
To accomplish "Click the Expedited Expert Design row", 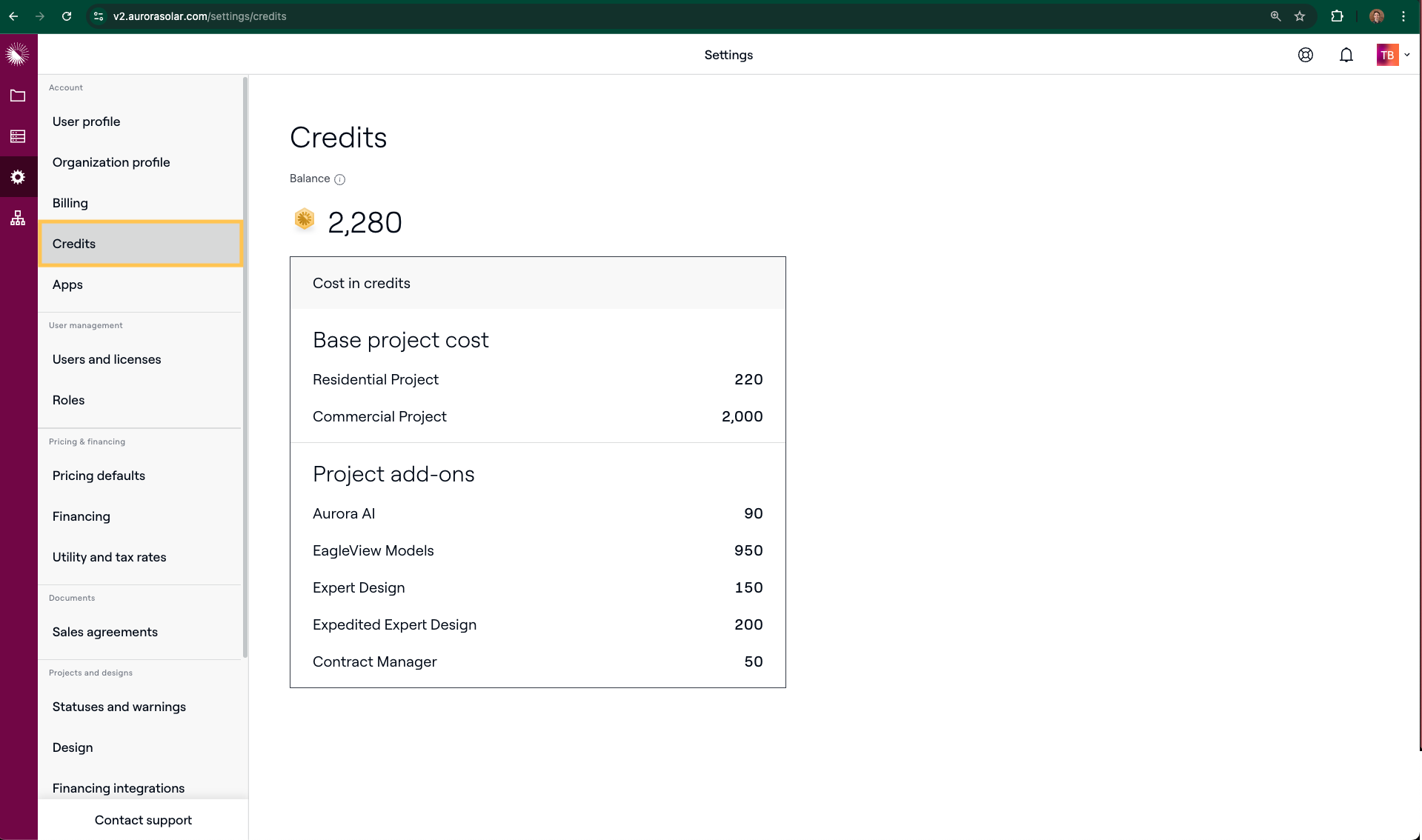I will click(537, 624).
